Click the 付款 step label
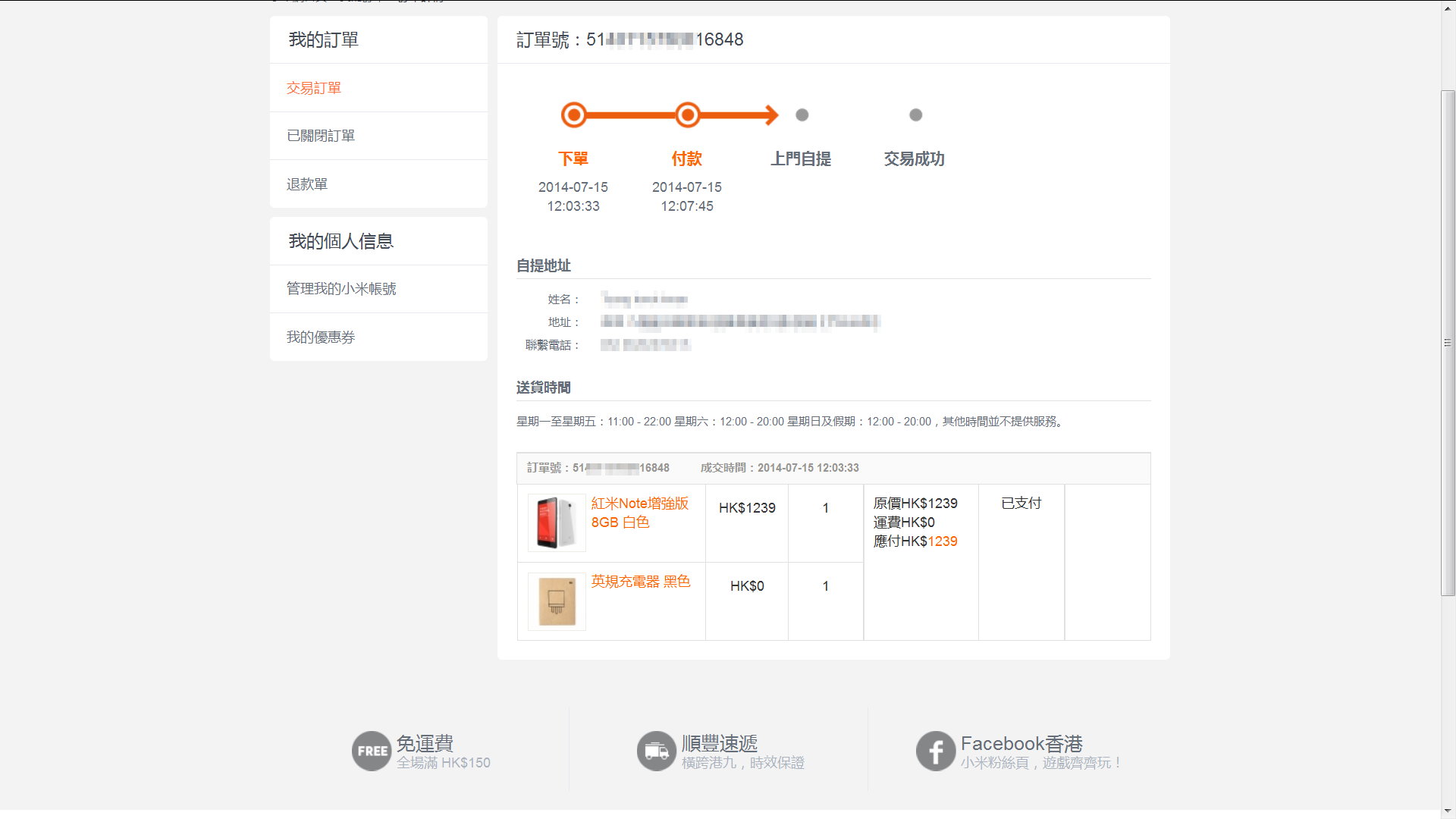 [687, 159]
